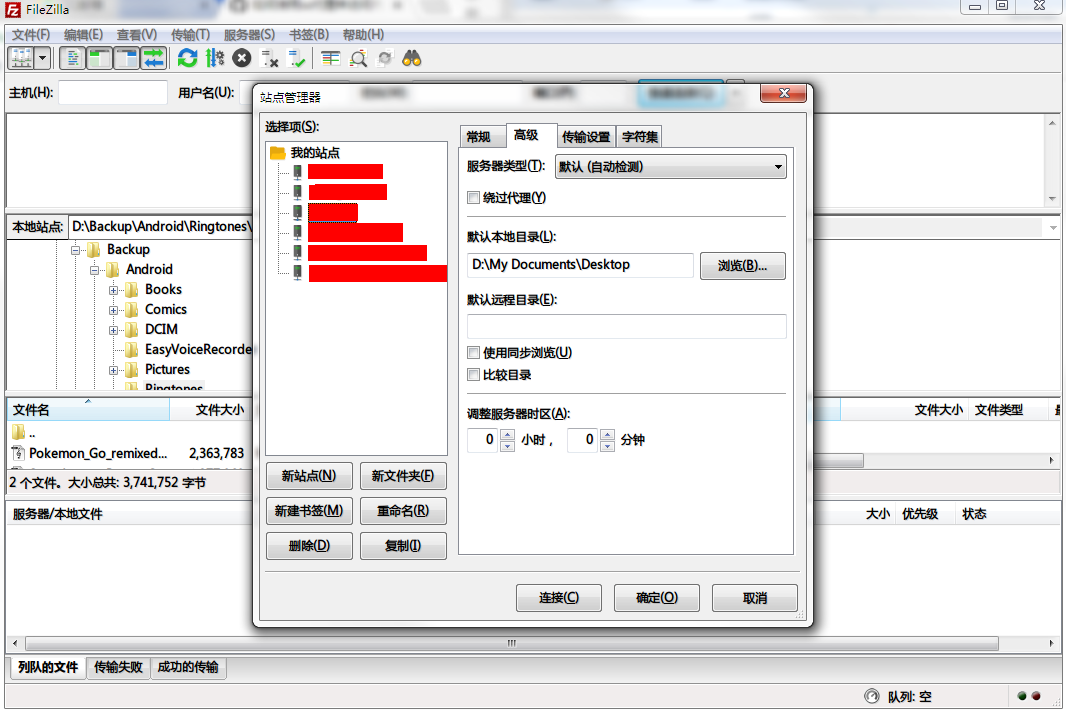Open Site Manager dropdown arrow in toolbar
The height and width of the screenshot is (710, 1066).
(x=43, y=58)
